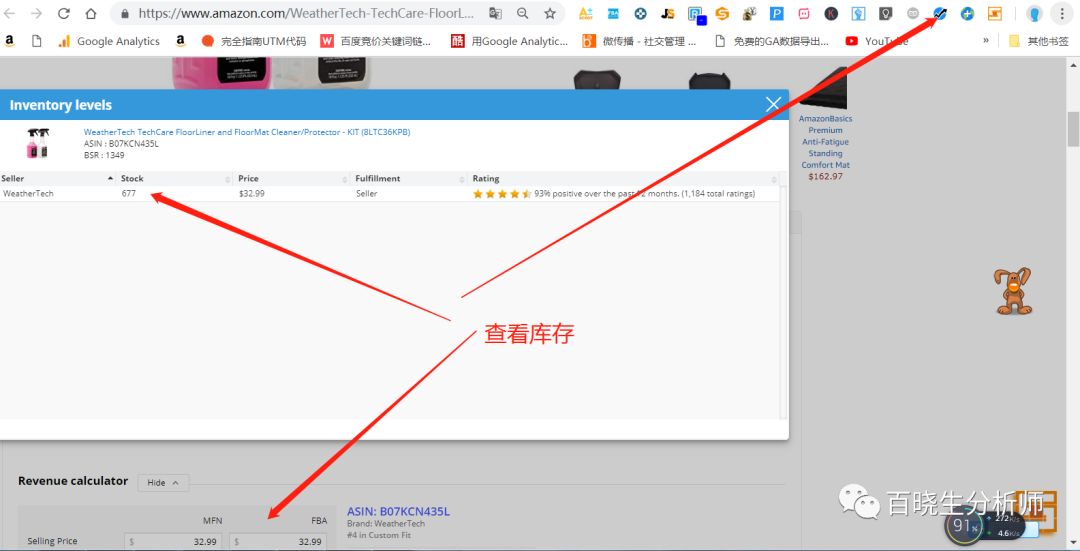Open the JS extension icon

pyautogui.click(x=667, y=13)
